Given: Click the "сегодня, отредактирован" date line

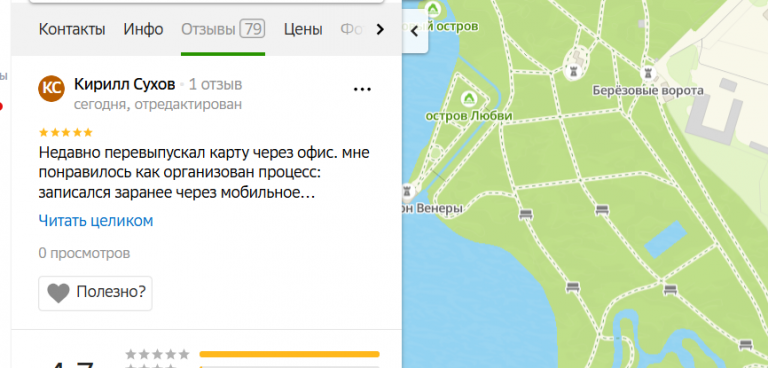Looking at the screenshot, I should click(158, 105).
